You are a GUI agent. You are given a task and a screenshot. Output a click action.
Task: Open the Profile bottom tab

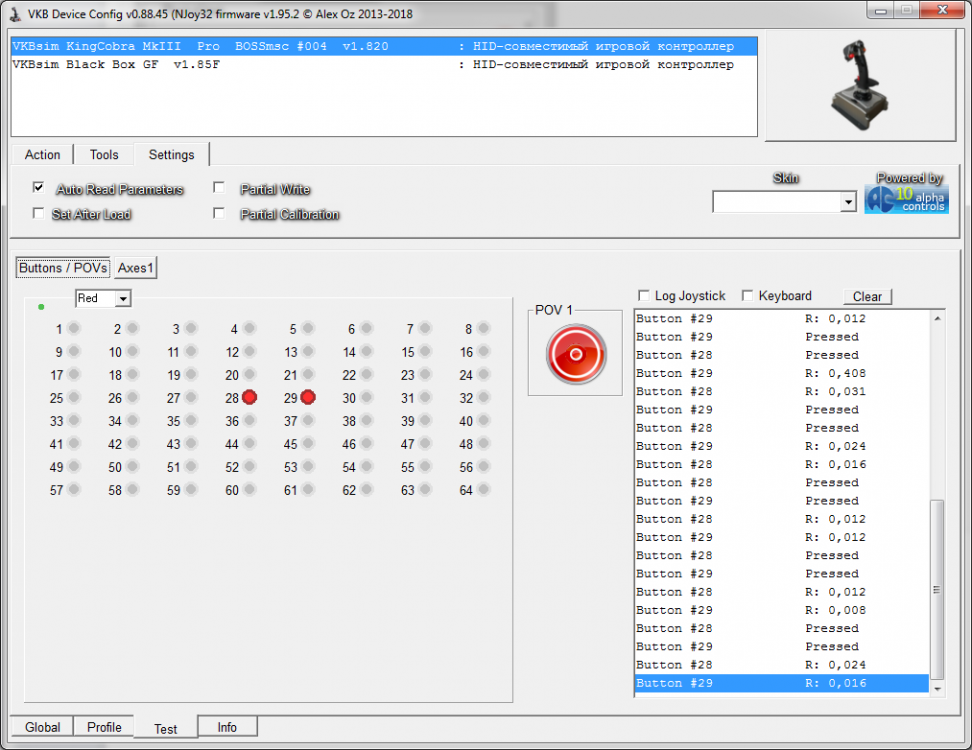coord(104,727)
